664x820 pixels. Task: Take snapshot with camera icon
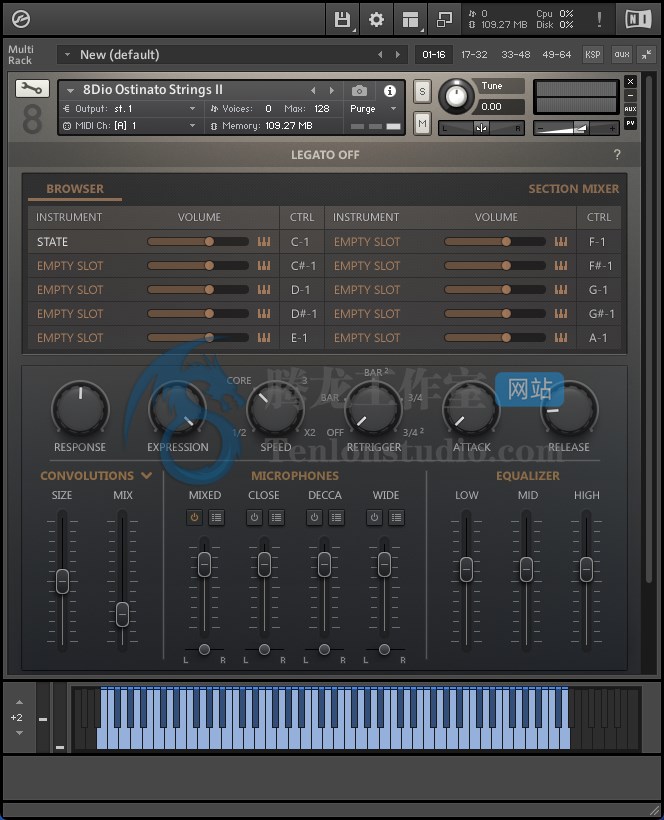[x=359, y=91]
